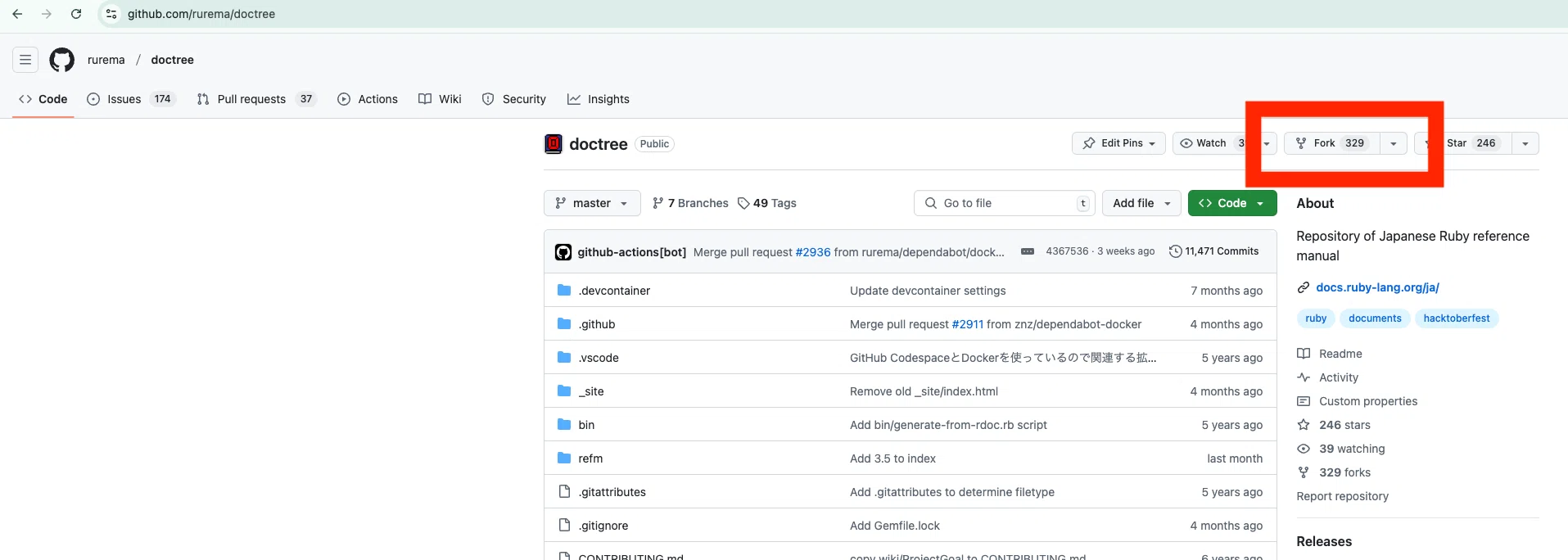Open the Pull requests tab

click(256, 99)
